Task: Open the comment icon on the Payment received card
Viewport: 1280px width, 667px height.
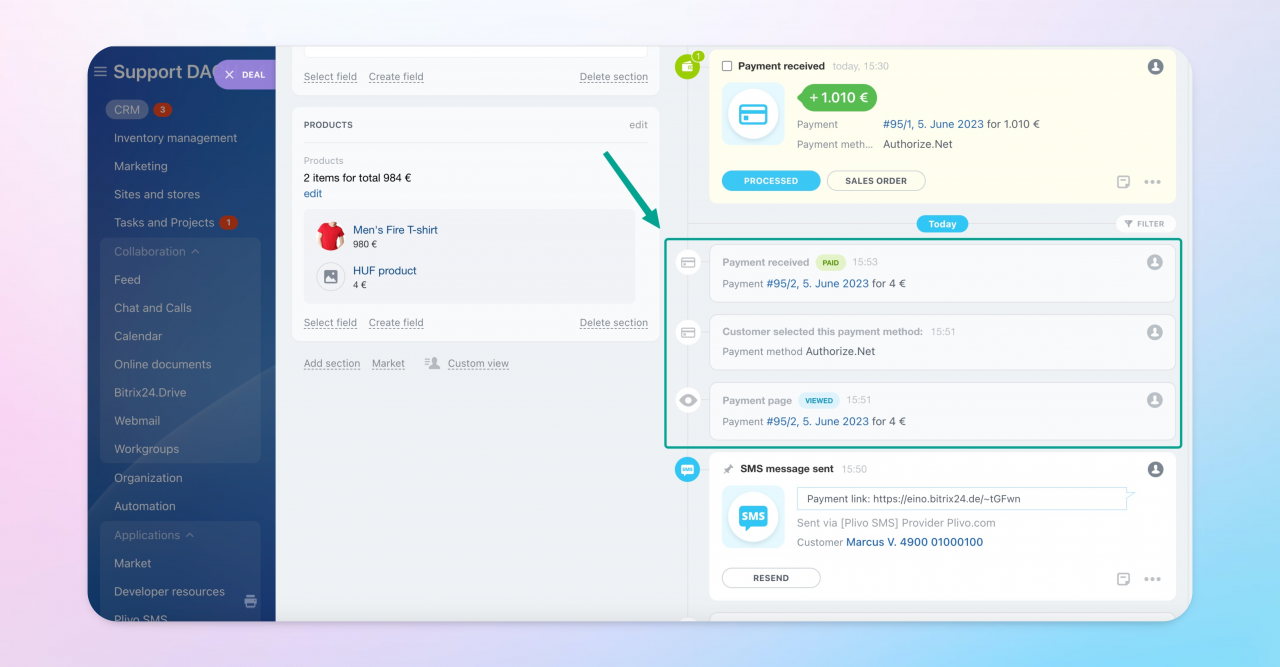Action: point(1122,182)
